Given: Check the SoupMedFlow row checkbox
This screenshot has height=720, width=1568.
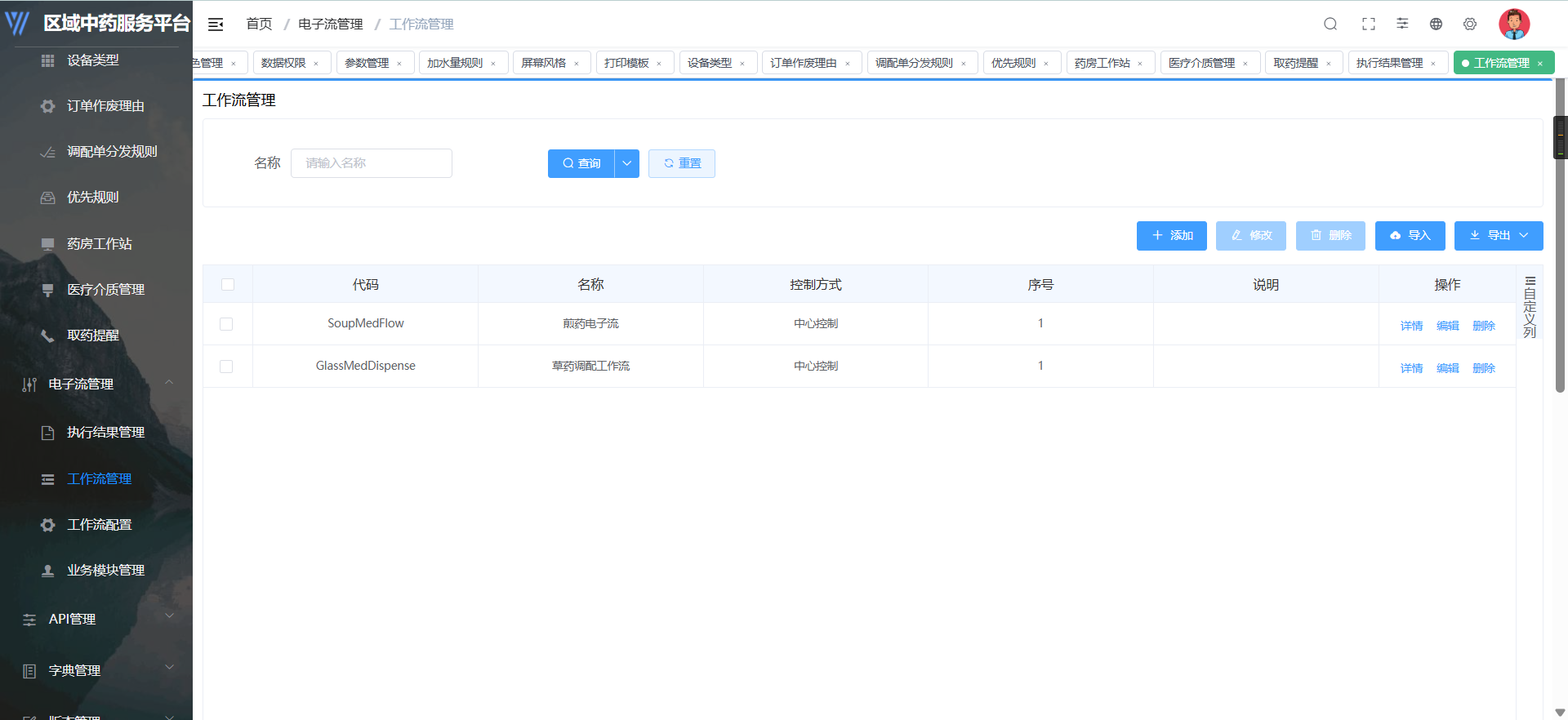Looking at the screenshot, I should coord(226,324).
